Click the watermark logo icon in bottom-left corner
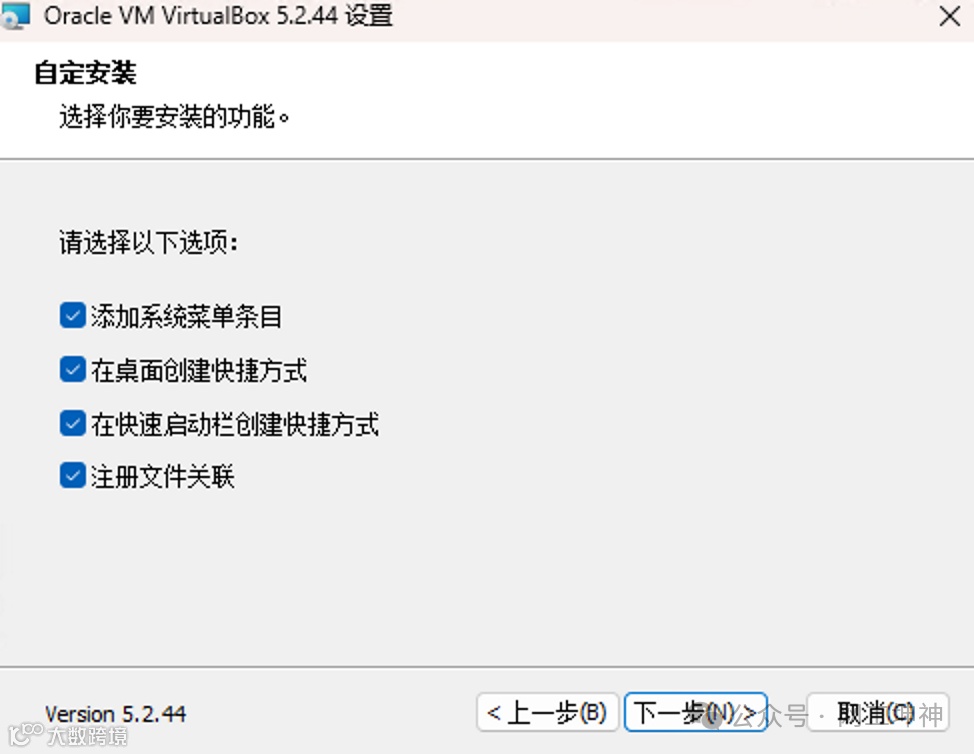This screenshot has width=974, height=754. (25, 734)
